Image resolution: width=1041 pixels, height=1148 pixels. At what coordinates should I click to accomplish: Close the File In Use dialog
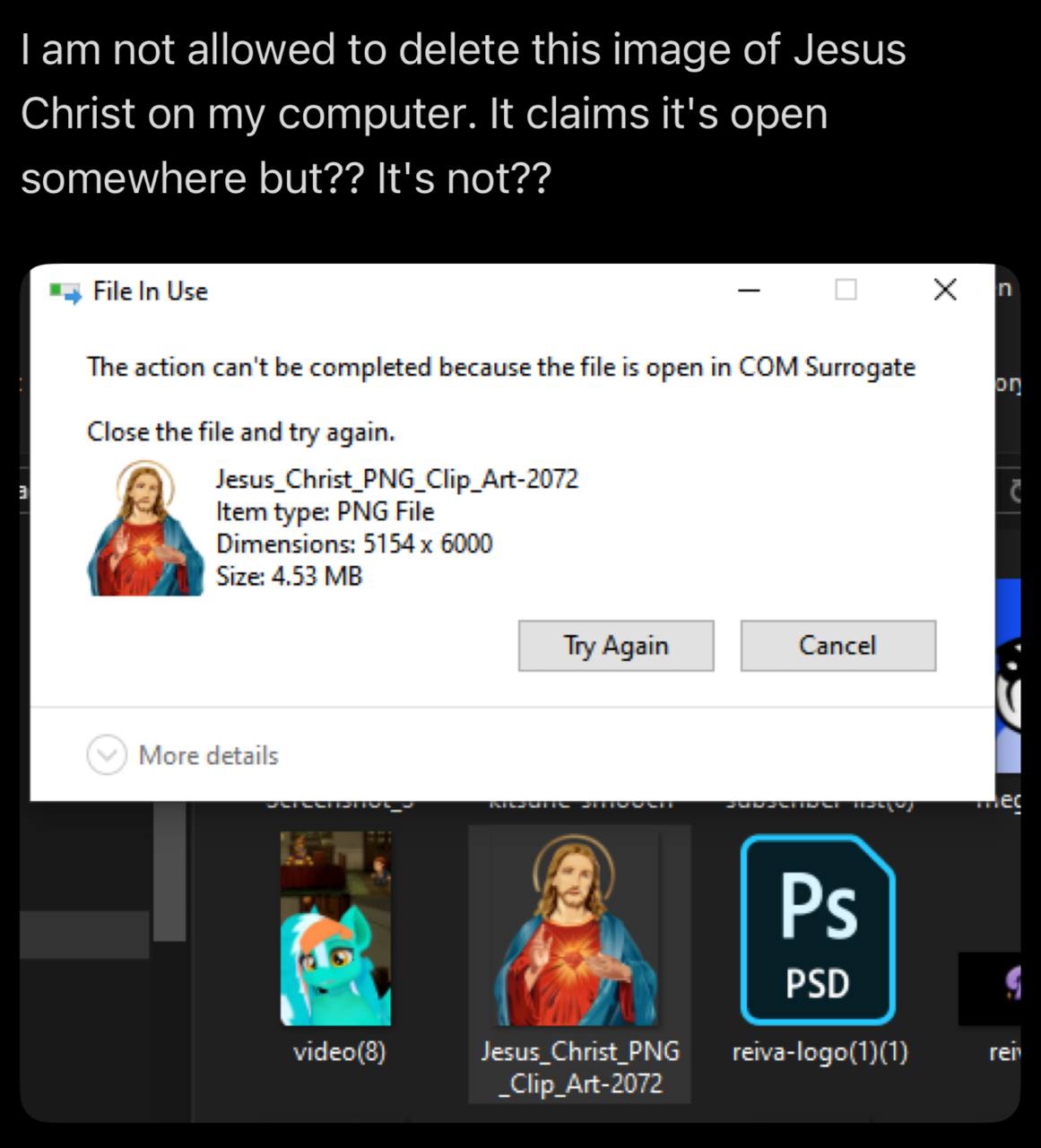click(945, 290)
